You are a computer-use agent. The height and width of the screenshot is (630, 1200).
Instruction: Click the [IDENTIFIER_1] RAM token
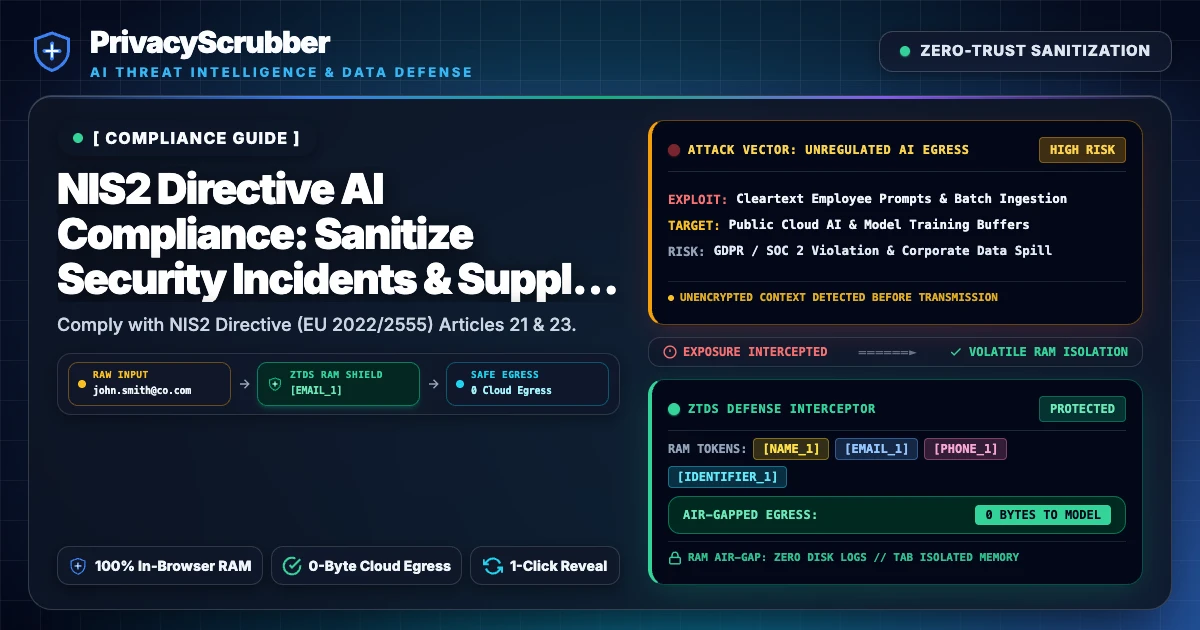(727, 477)
